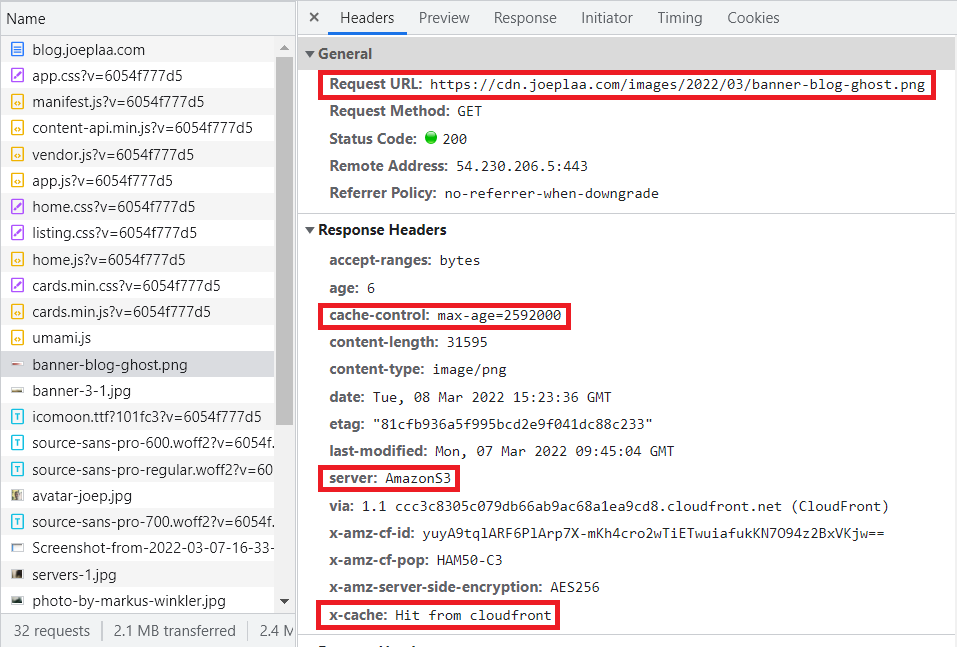Image resolution: width=957 pixels, height=647 pixels.
Task: Click the script icon beside home.js?v=6054f777d5
Action: pyautogui.click(x=18, y=259)
